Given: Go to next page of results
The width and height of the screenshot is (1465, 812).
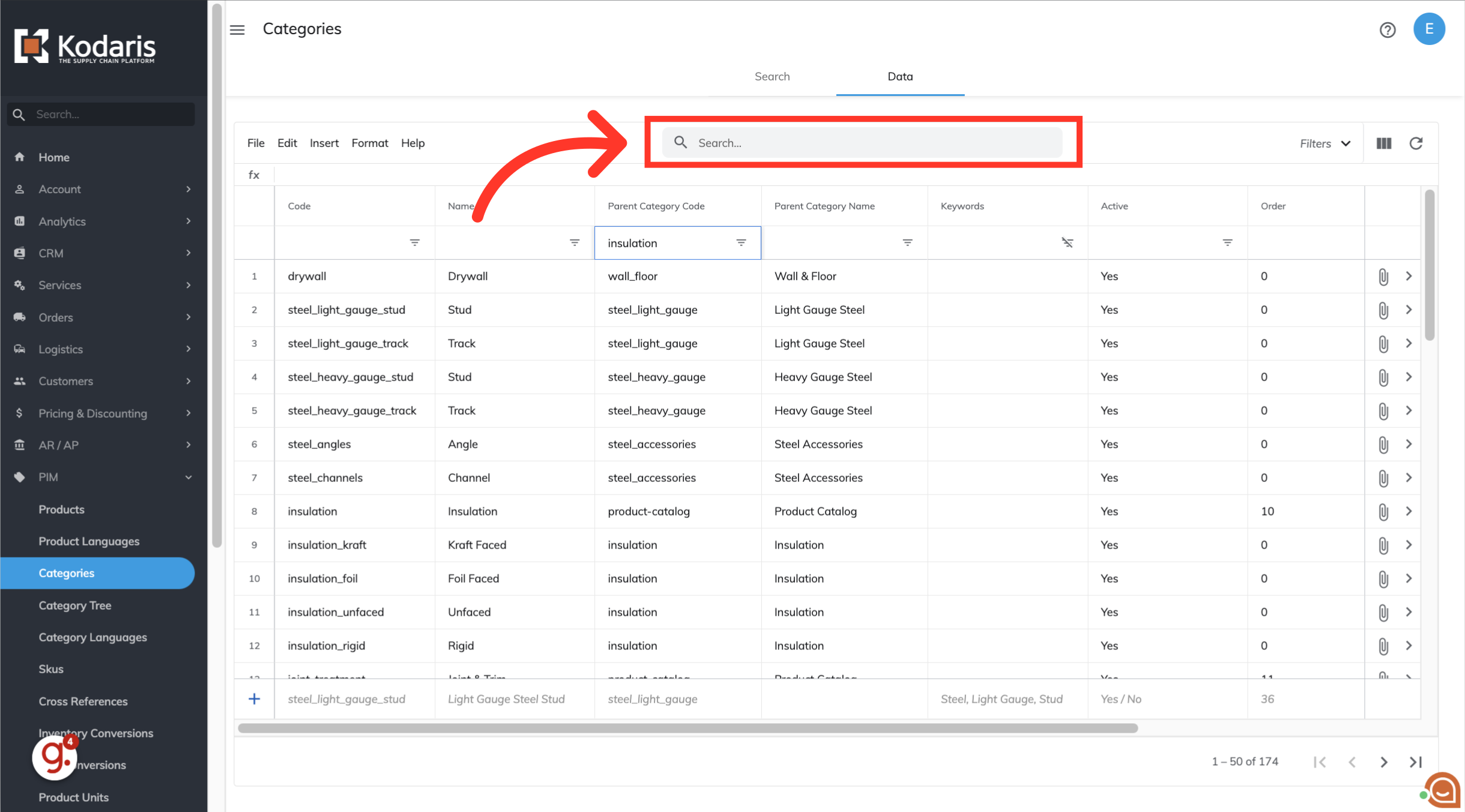Looking at the screenshot, I should pos(1383,762).
